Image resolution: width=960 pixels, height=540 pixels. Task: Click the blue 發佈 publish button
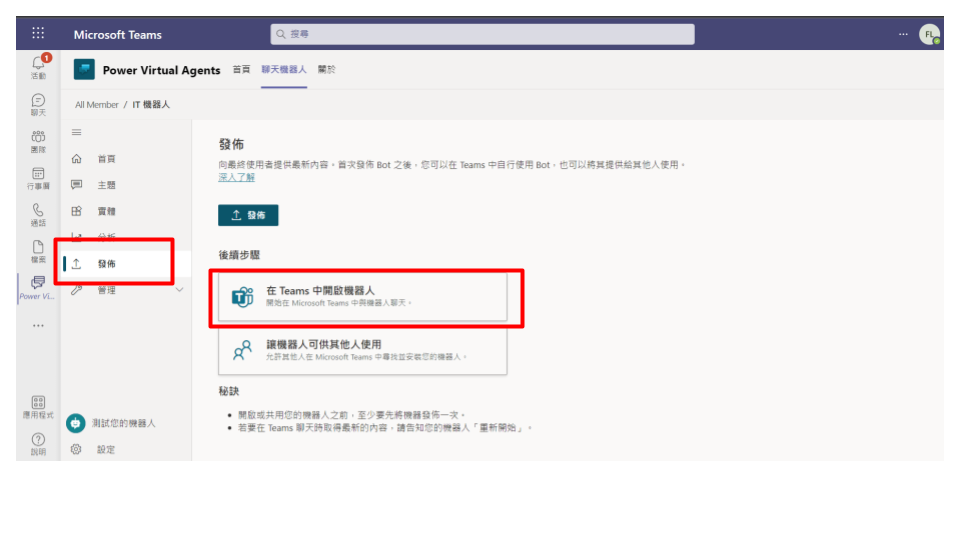click(x=248, y=215)
